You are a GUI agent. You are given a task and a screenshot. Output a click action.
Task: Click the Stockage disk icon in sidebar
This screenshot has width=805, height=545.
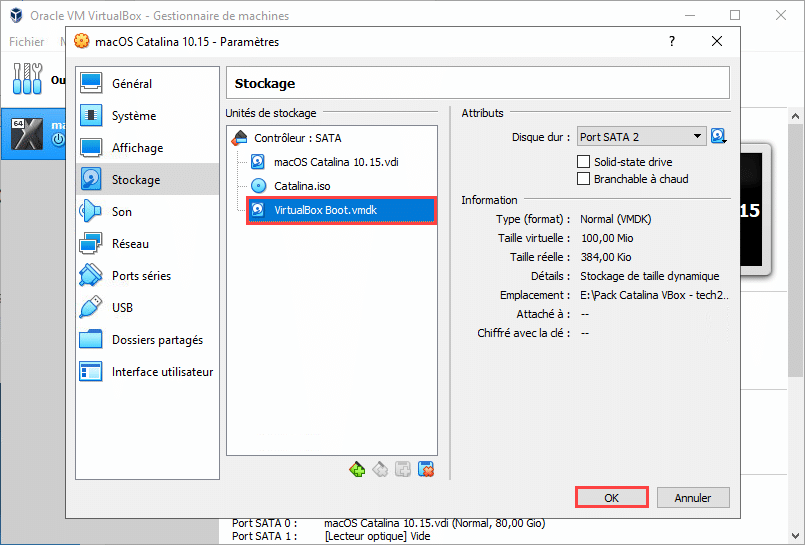(x=91, y=179)
